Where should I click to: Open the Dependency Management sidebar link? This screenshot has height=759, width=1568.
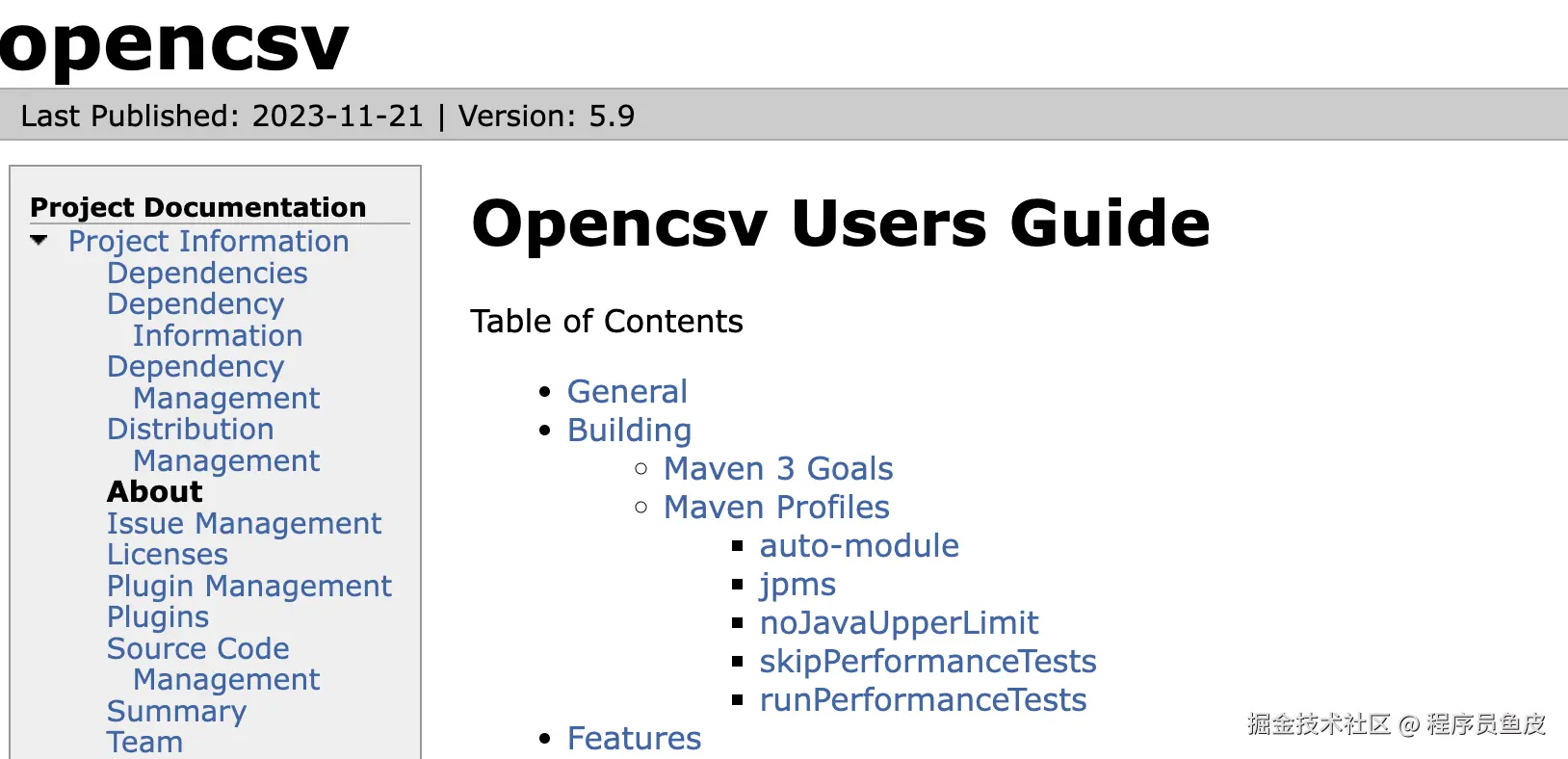tap(214, 382)
